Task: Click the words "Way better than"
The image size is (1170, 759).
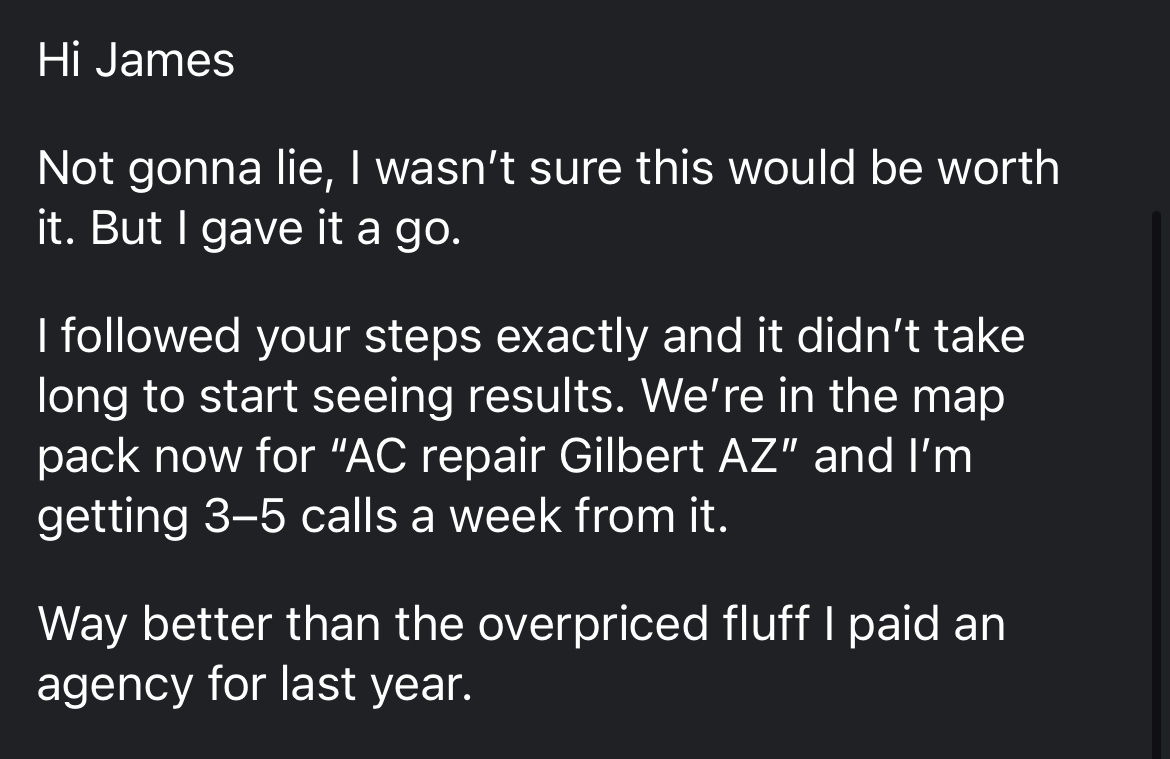Action: (x=209, y=626)
